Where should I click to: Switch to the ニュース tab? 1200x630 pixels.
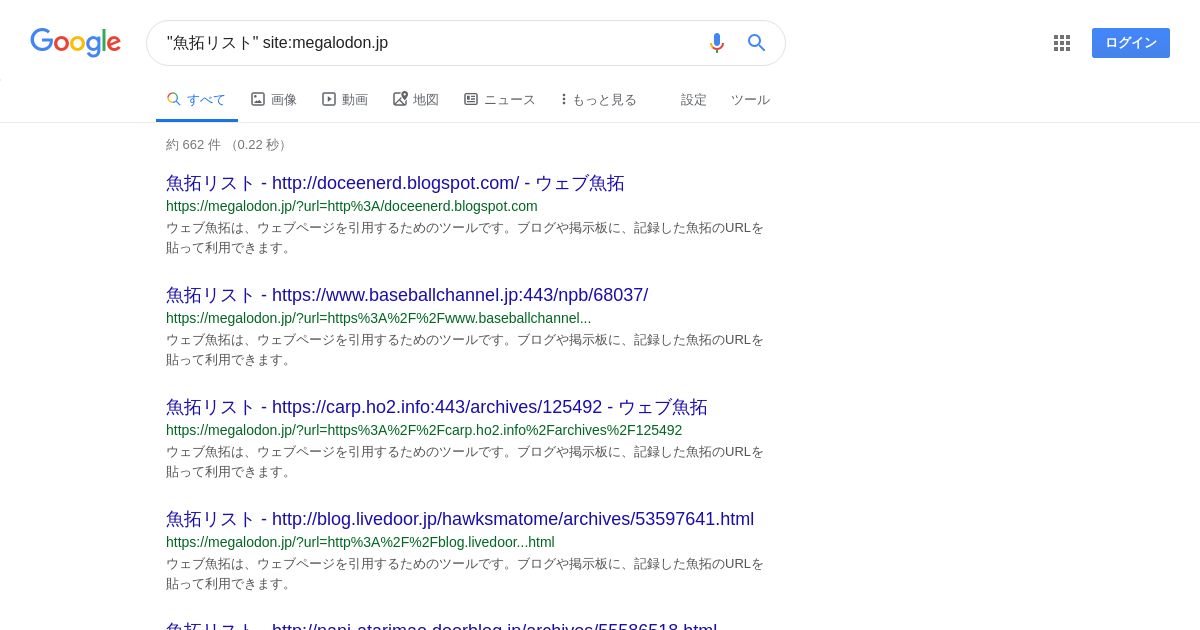[500, 100]
